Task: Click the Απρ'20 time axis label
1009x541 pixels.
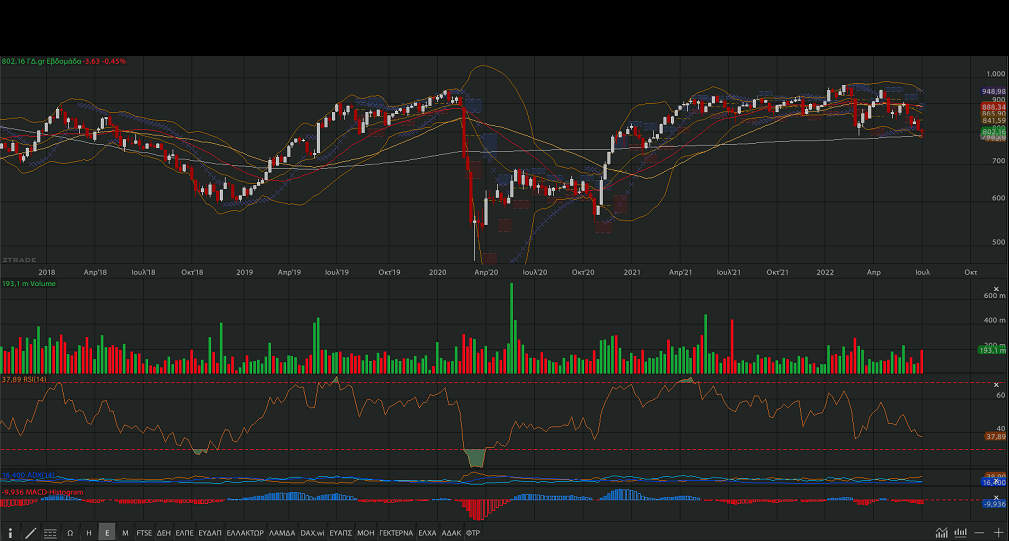Action: point(486,272)
